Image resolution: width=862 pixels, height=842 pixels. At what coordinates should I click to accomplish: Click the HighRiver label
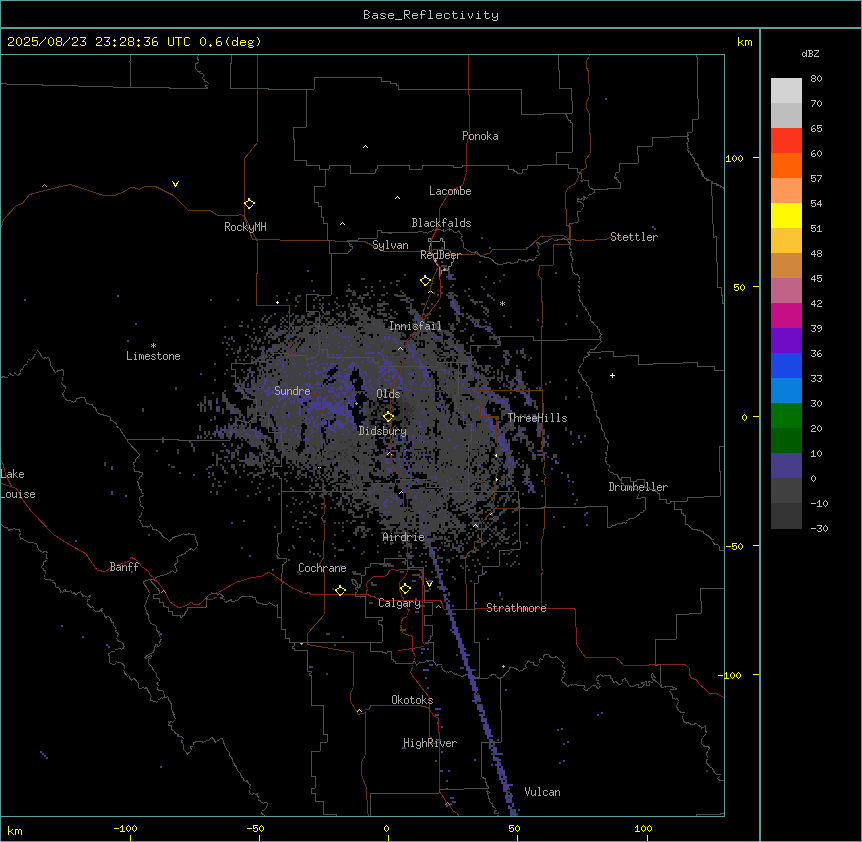click(430, 743)
